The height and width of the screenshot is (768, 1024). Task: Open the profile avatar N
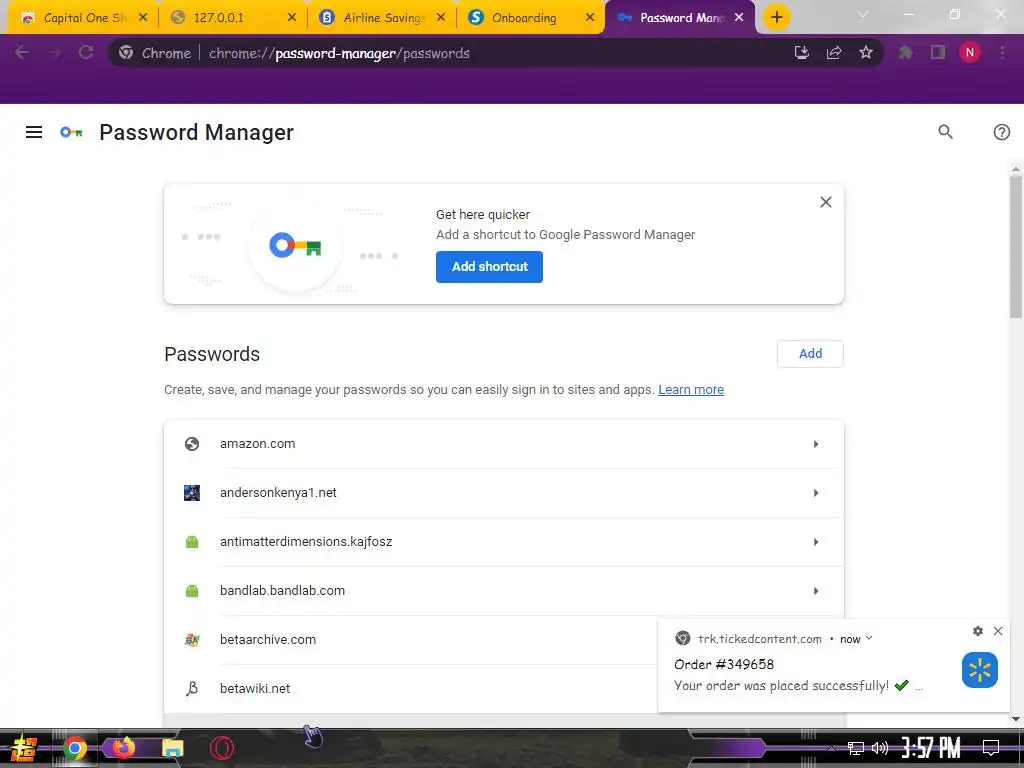tap(970, 53)
